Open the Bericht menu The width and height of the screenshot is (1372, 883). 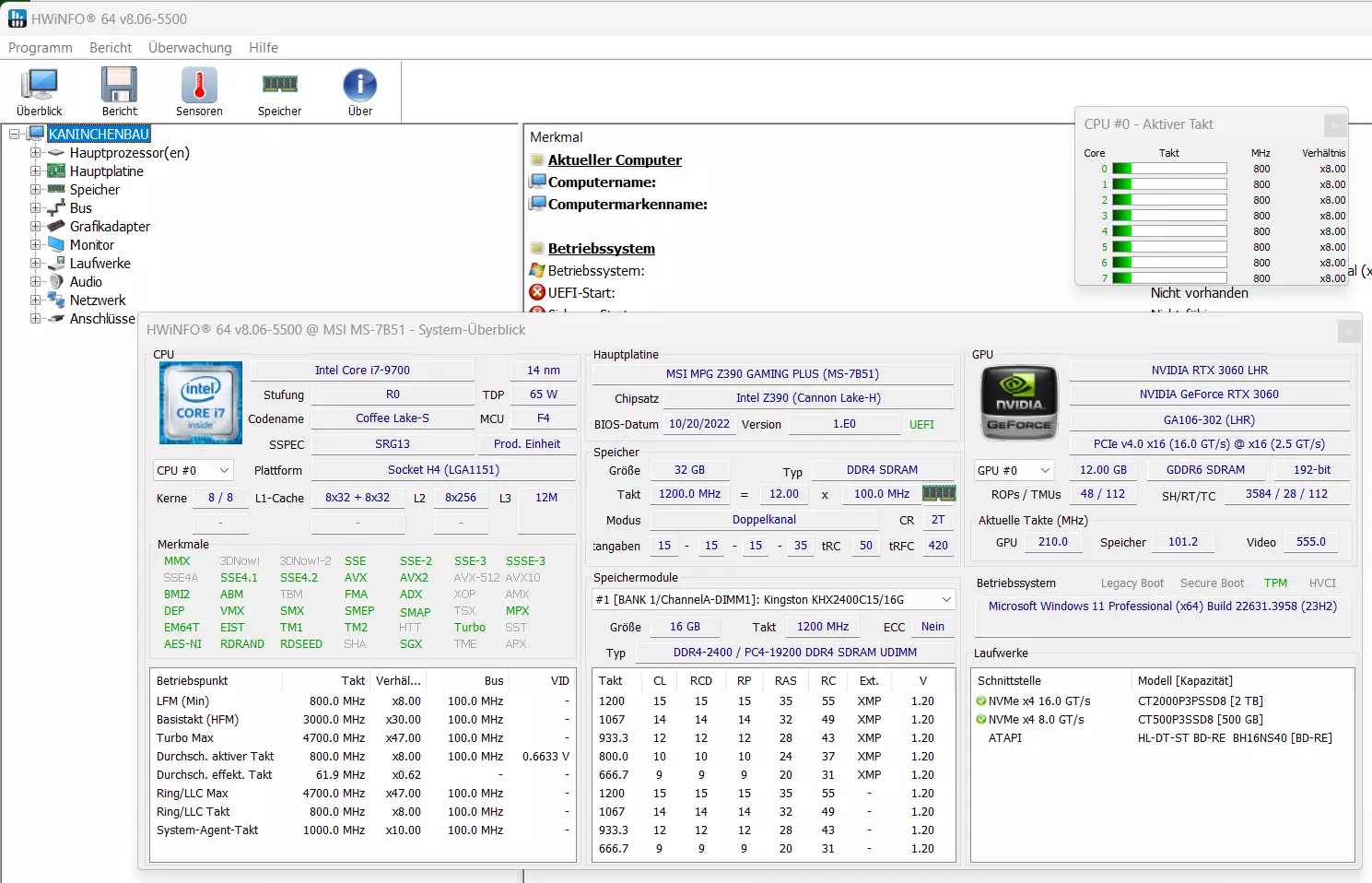point(111,47)
